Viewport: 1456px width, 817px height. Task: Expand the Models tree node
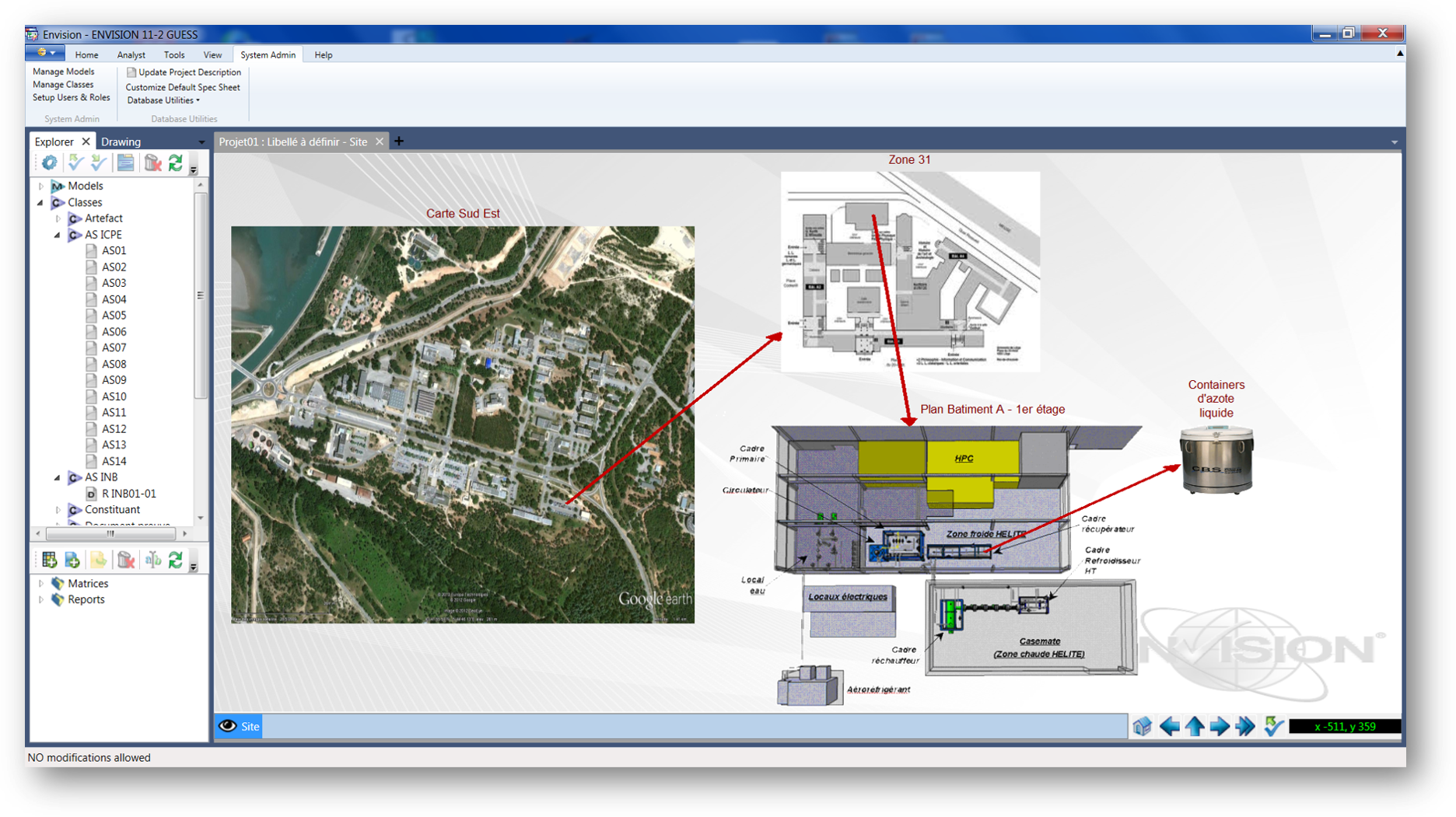tap(41, 187)
